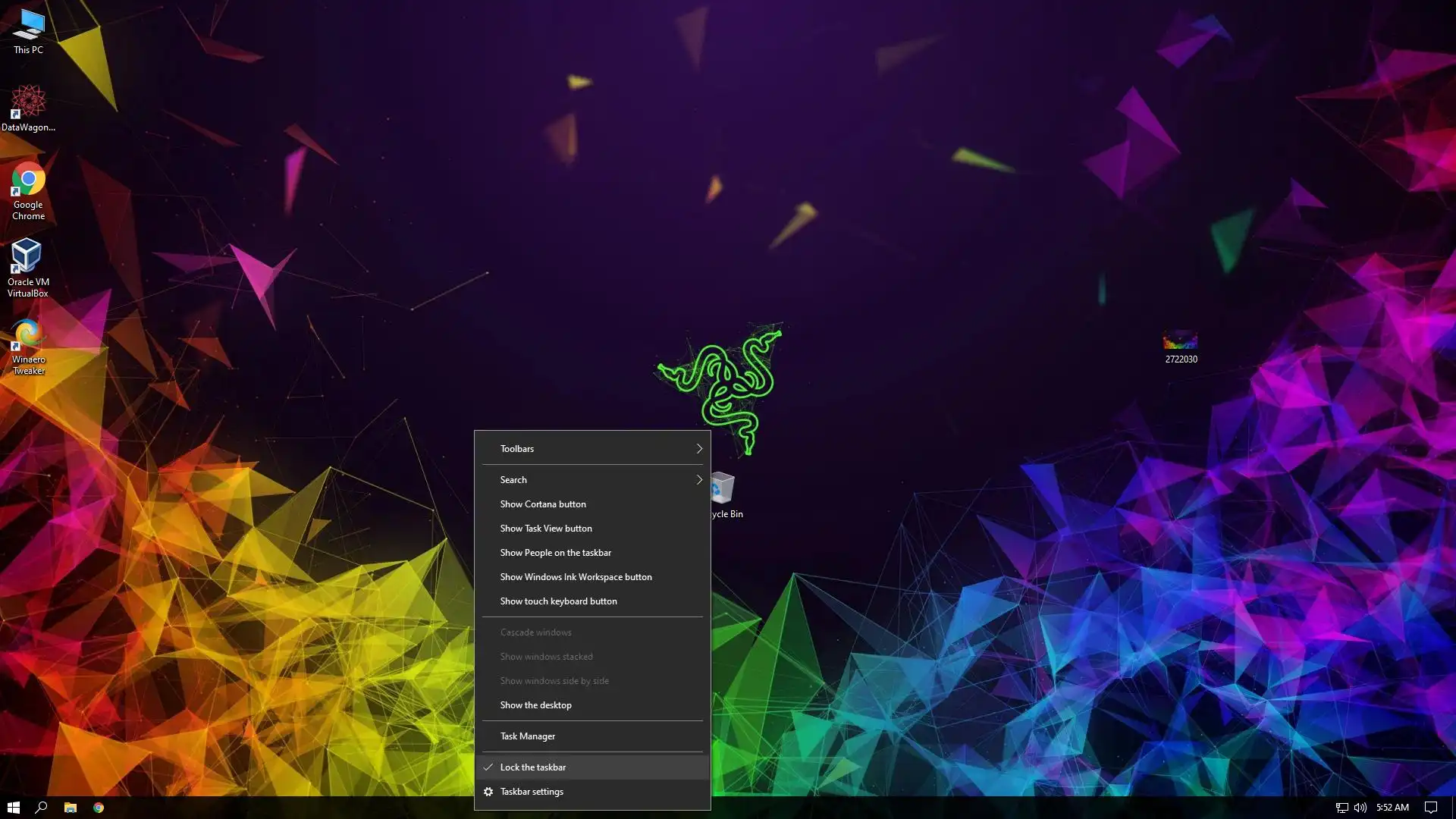Enable Show Cortana button option
This screenshot has height=819, width=1456.
pos(543,504)
